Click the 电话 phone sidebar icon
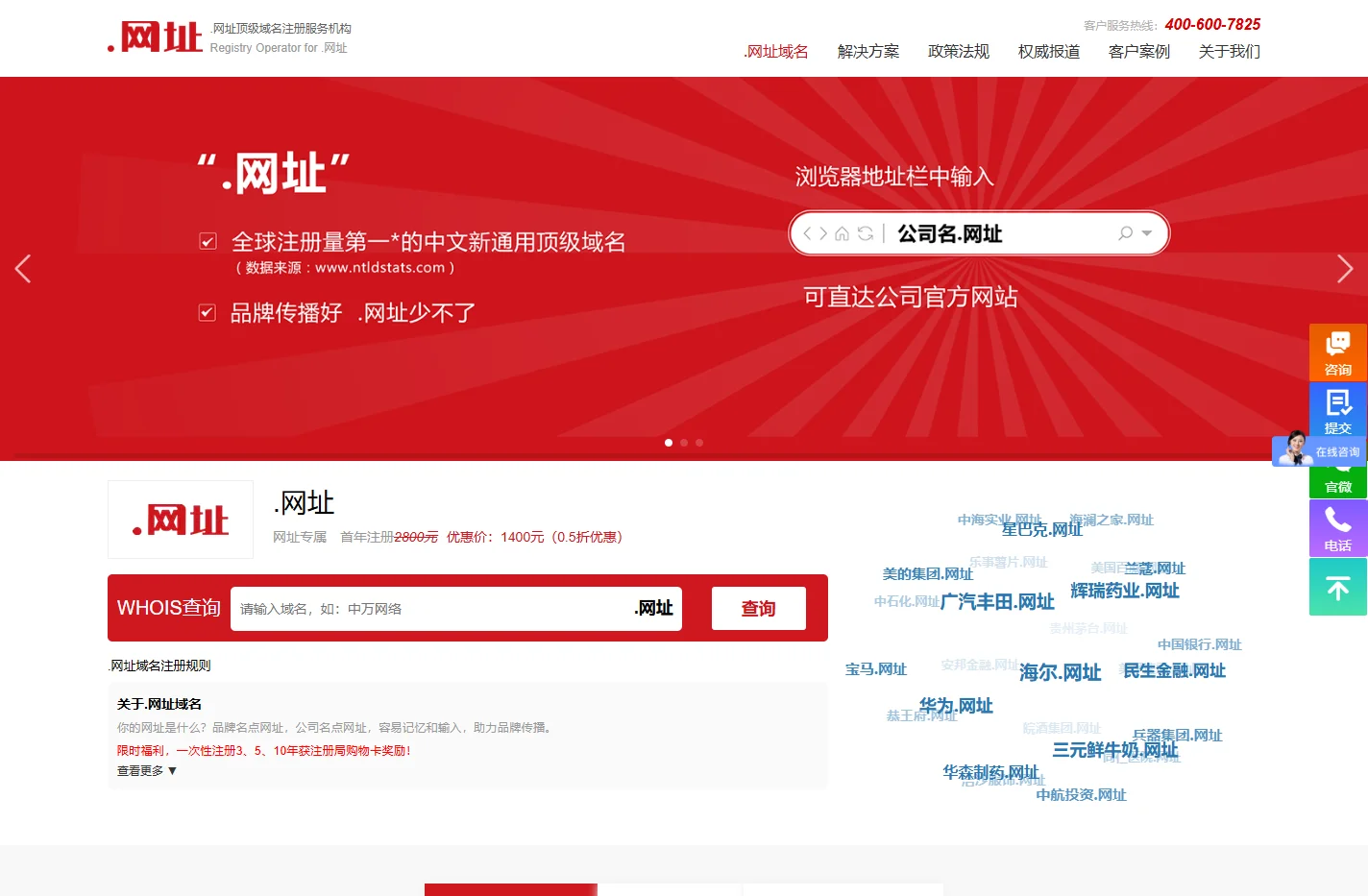1368x896 pixels. pyautogui.click(x=1338, y=528)
